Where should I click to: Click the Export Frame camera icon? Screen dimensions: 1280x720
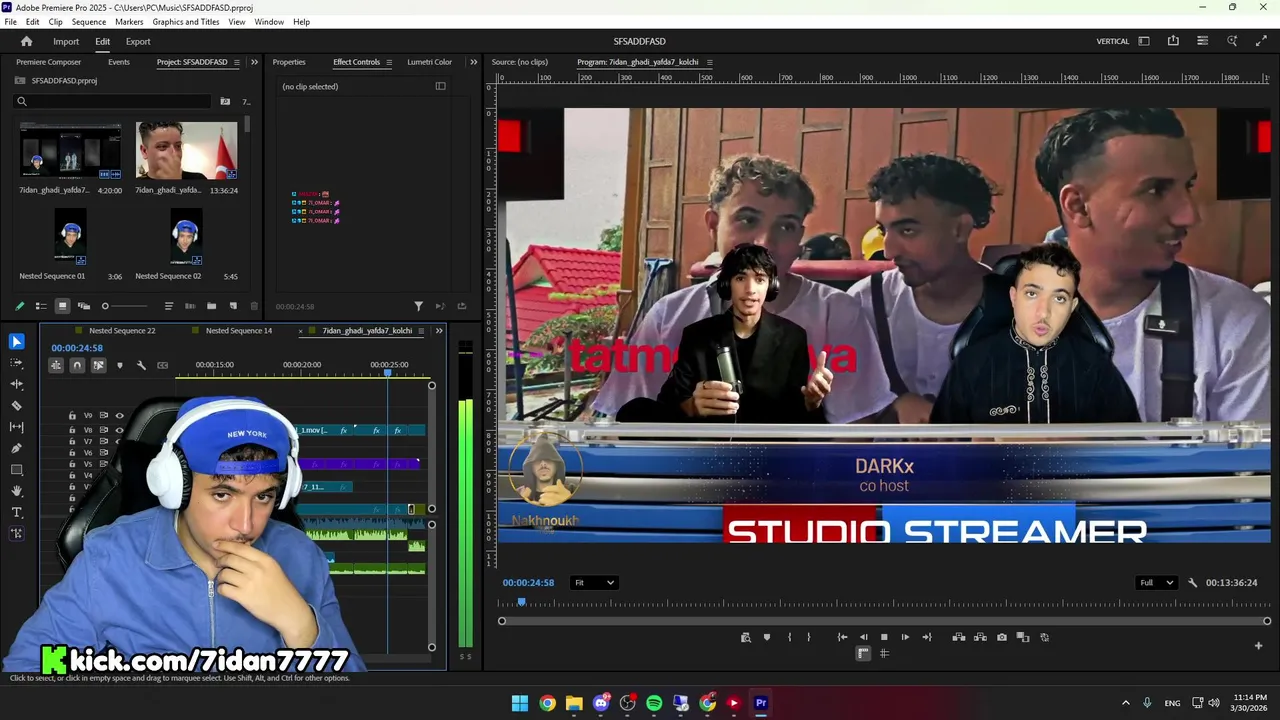(1002, 637)
